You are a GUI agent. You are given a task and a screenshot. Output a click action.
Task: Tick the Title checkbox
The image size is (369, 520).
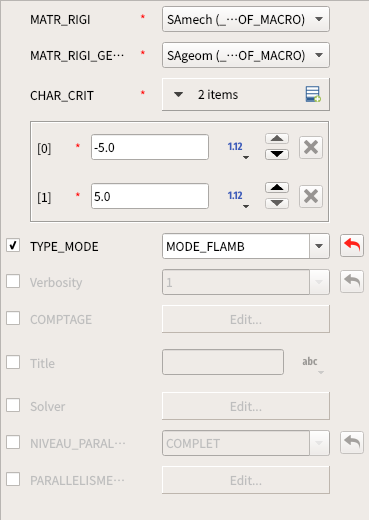point(13,362)
